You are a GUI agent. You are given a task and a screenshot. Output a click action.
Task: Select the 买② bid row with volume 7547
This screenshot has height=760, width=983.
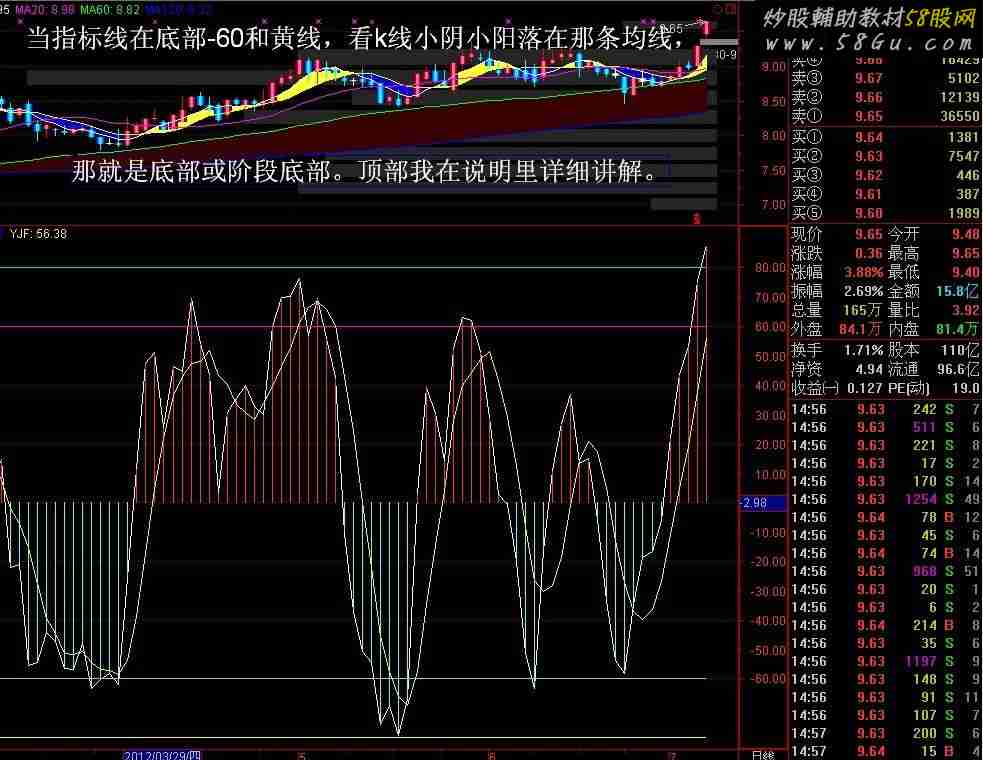pyautogui.click(x=885, y=156)
